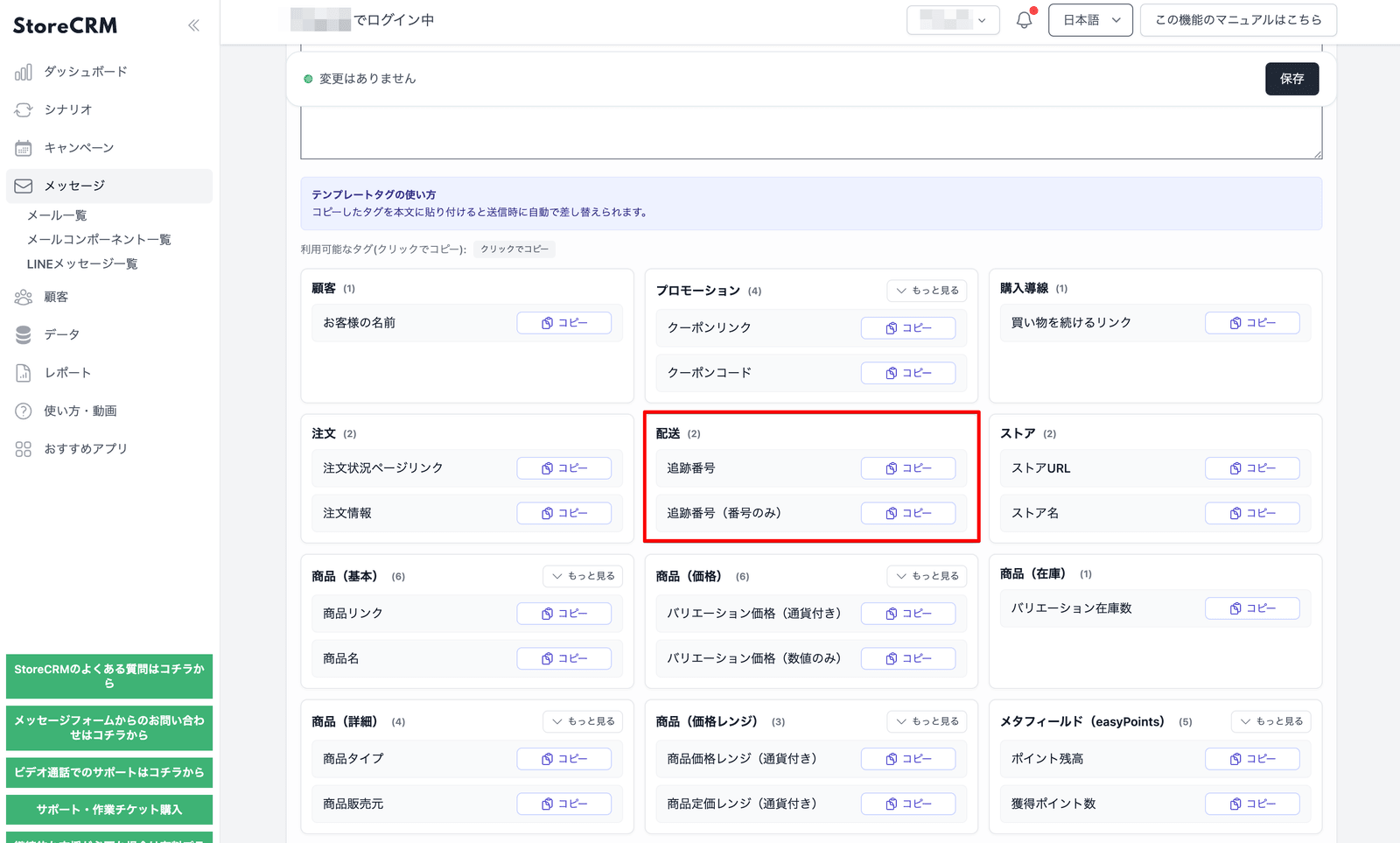This screenshot has height=843, width=1400.
Task: Copy the ストアURL tag
Action: tap(1252, 468)
